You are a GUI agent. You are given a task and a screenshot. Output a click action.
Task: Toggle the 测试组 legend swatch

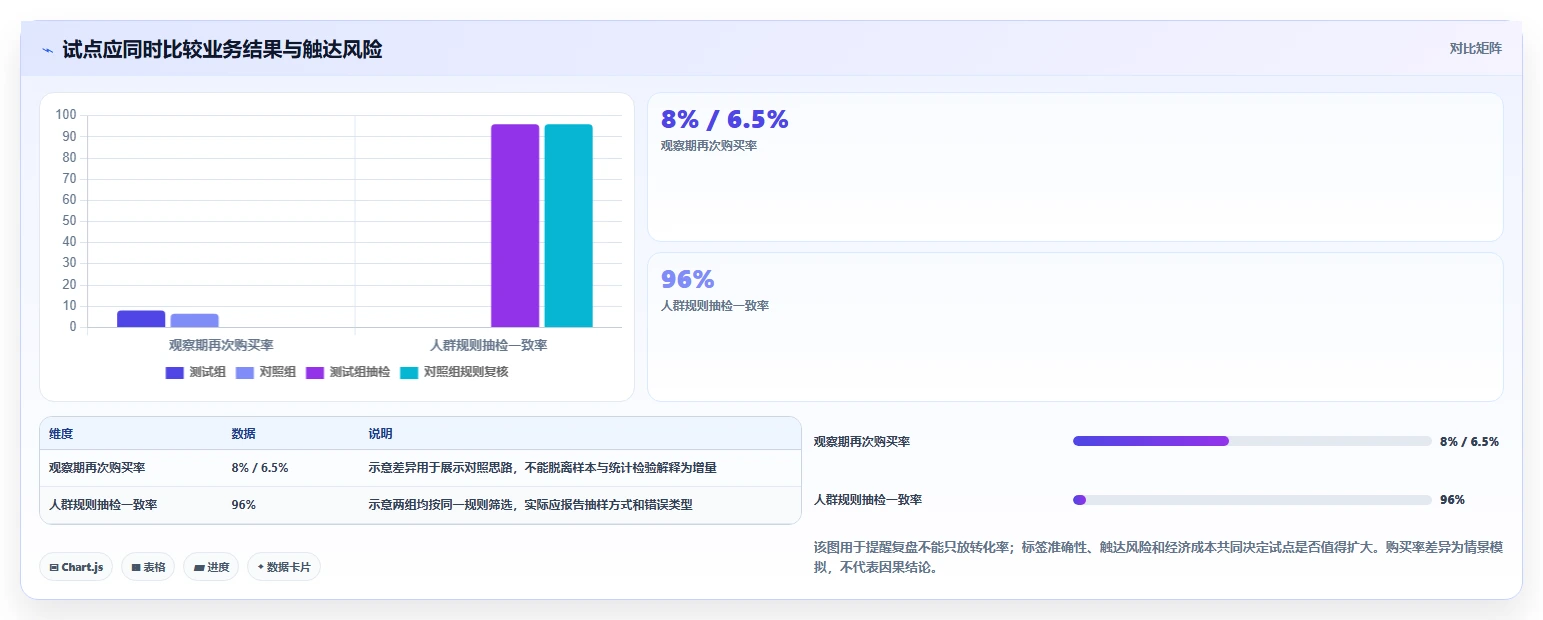pos(174,373)
